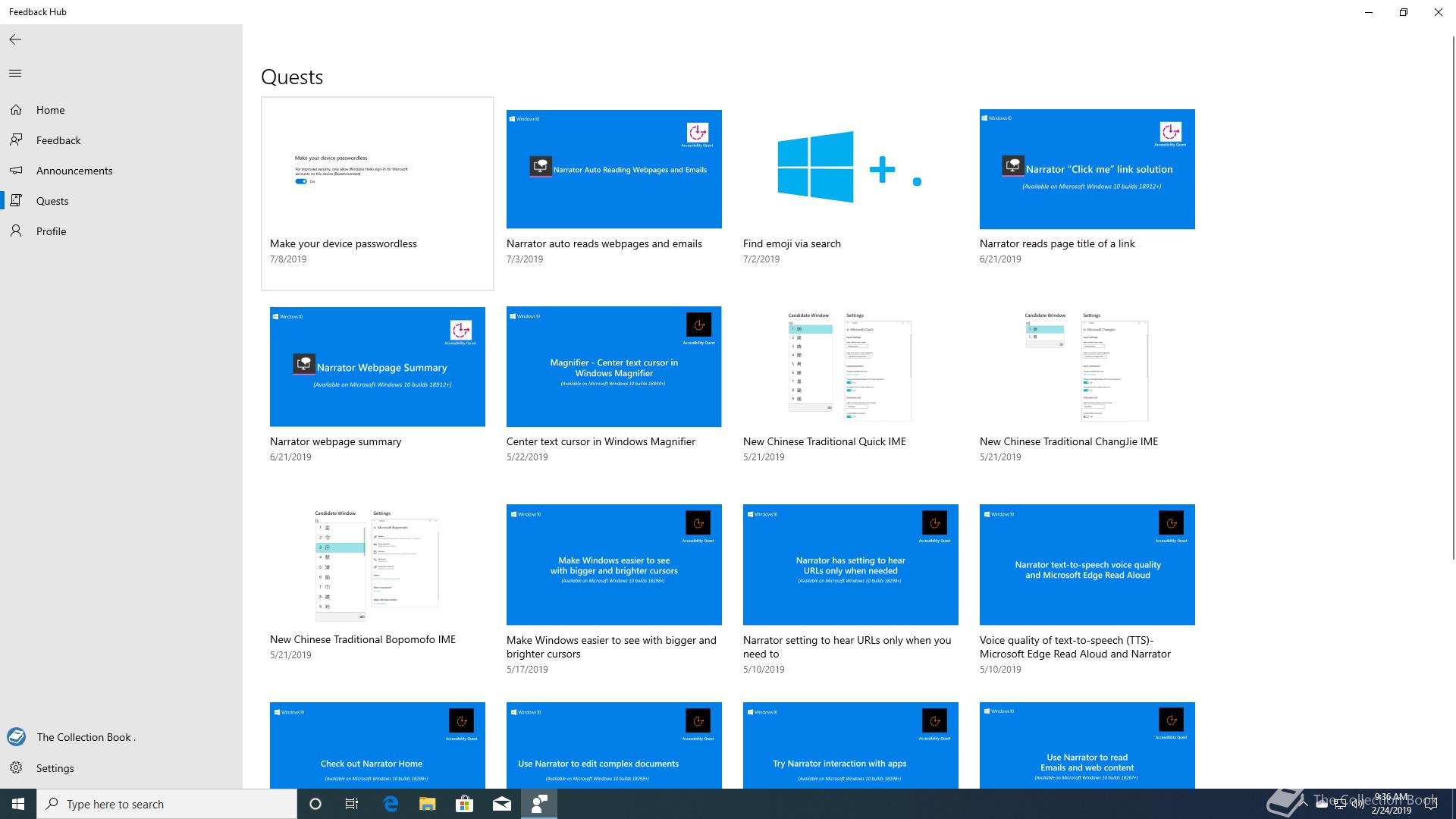Click 'New Chinese Traditional Bopomofo IME' title
This screenshot has height=819, width=1456.
362,639
